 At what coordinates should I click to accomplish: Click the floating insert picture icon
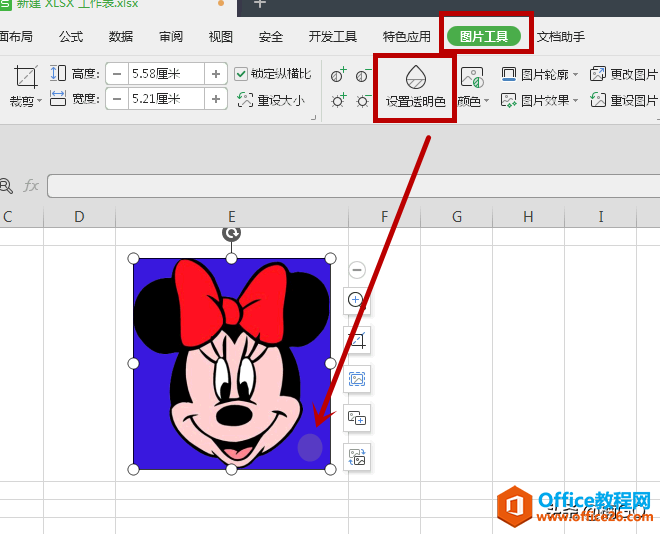pos(357,418)
